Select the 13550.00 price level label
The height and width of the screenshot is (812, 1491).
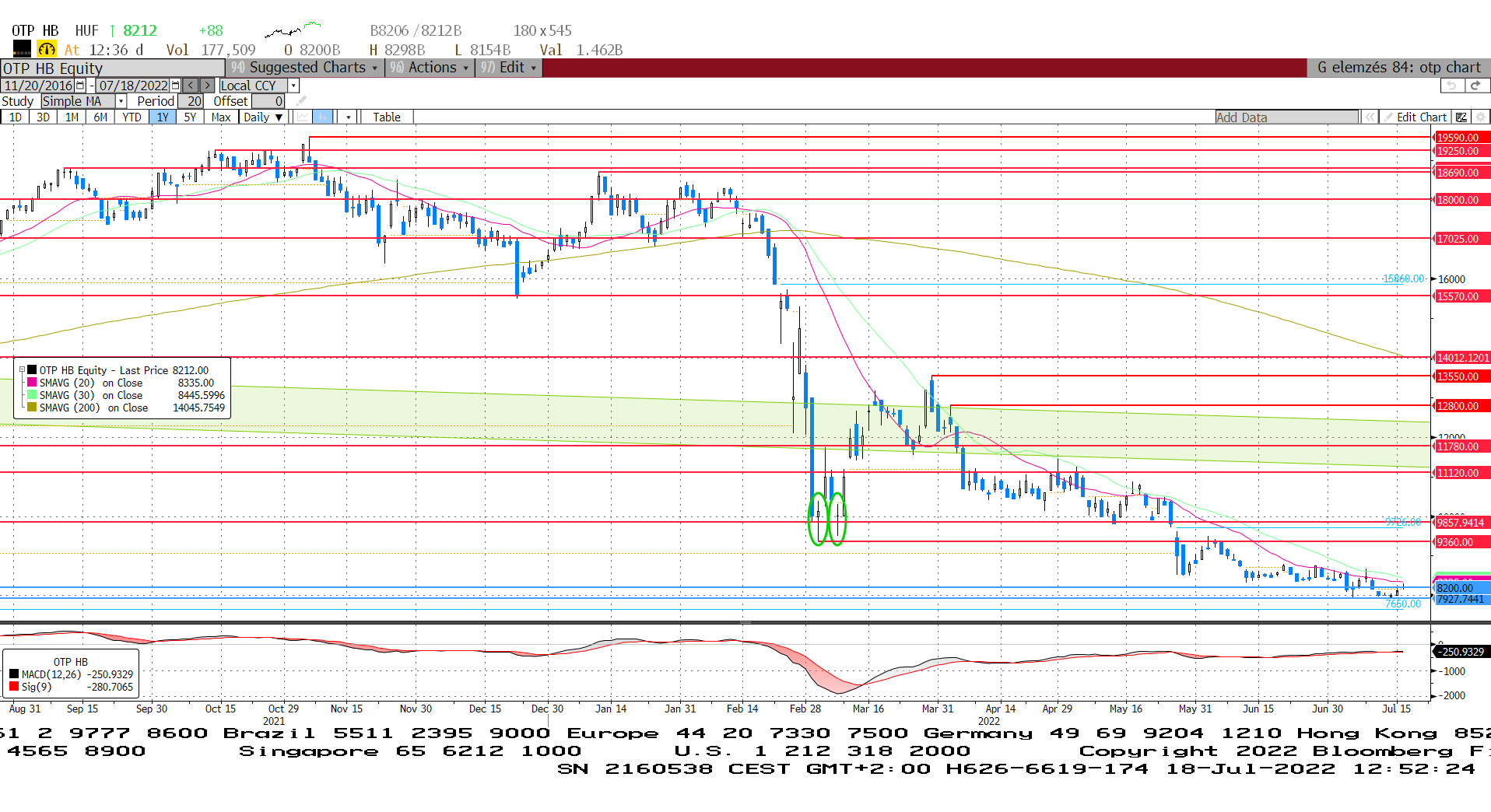1461,376
